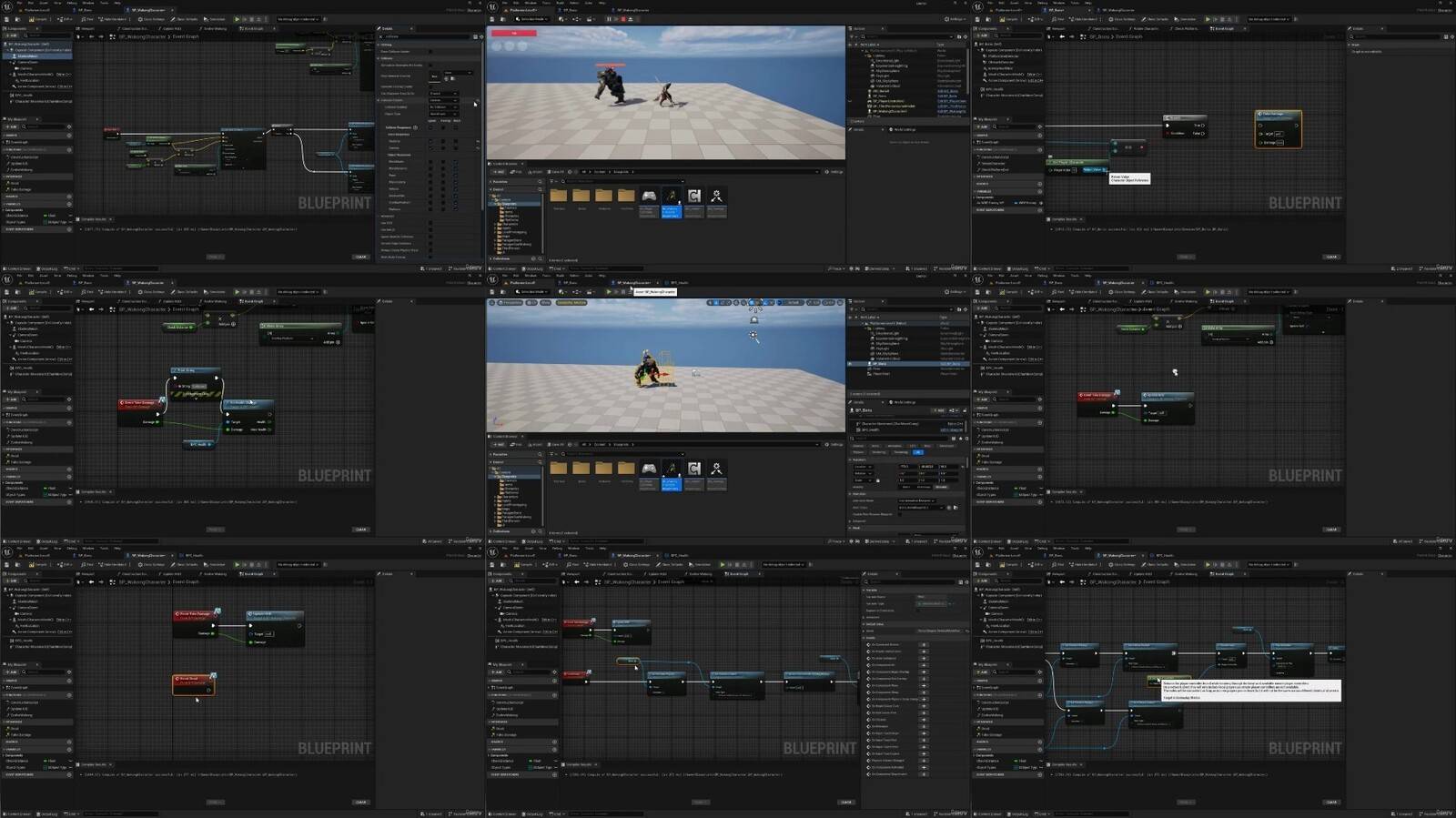The image size is (1456, 818).
Task: Open the Content Drawer in the gameplay frame
Action: (x=502, y=268)
